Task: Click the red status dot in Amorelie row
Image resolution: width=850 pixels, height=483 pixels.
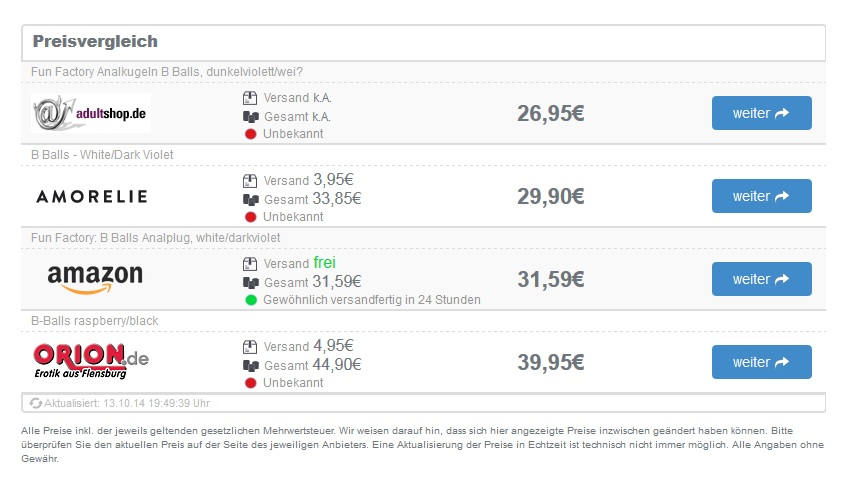Action: [250, 217]
